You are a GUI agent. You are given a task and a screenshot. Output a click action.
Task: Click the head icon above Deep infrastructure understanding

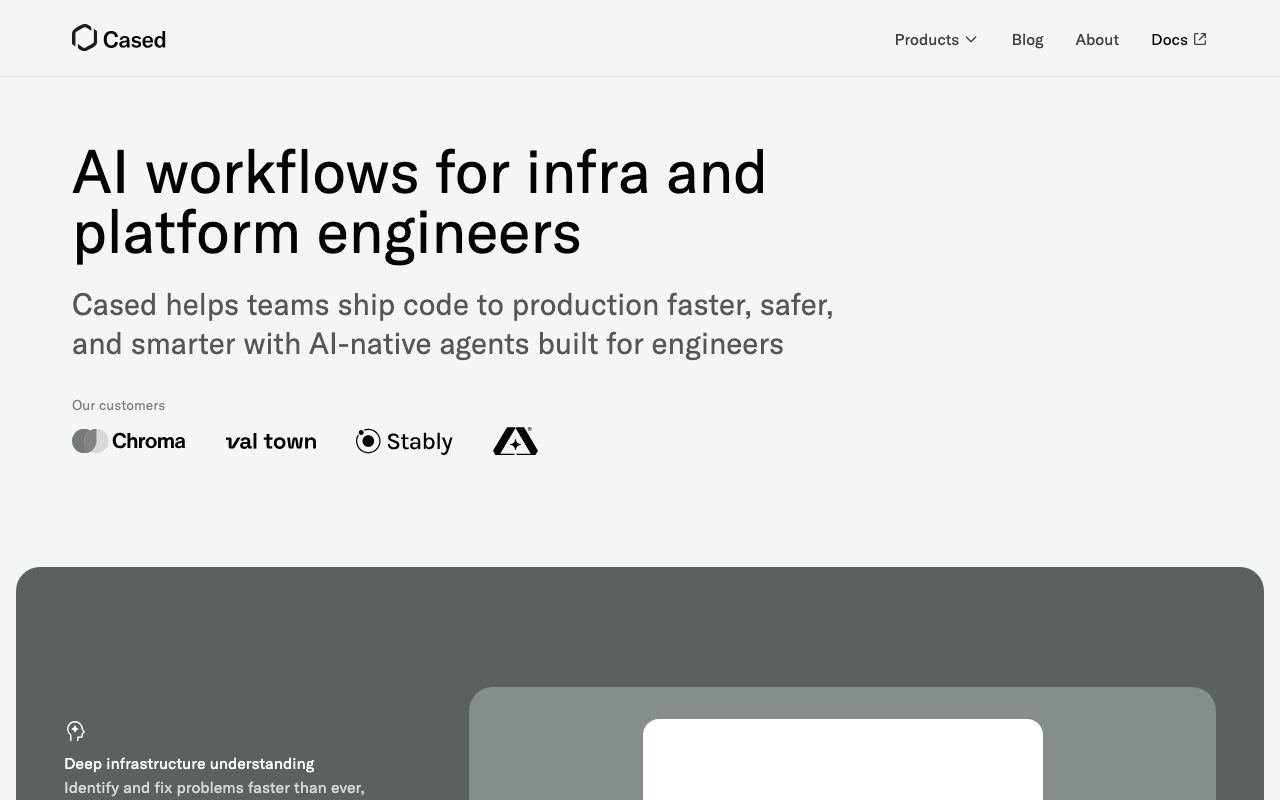75,731
